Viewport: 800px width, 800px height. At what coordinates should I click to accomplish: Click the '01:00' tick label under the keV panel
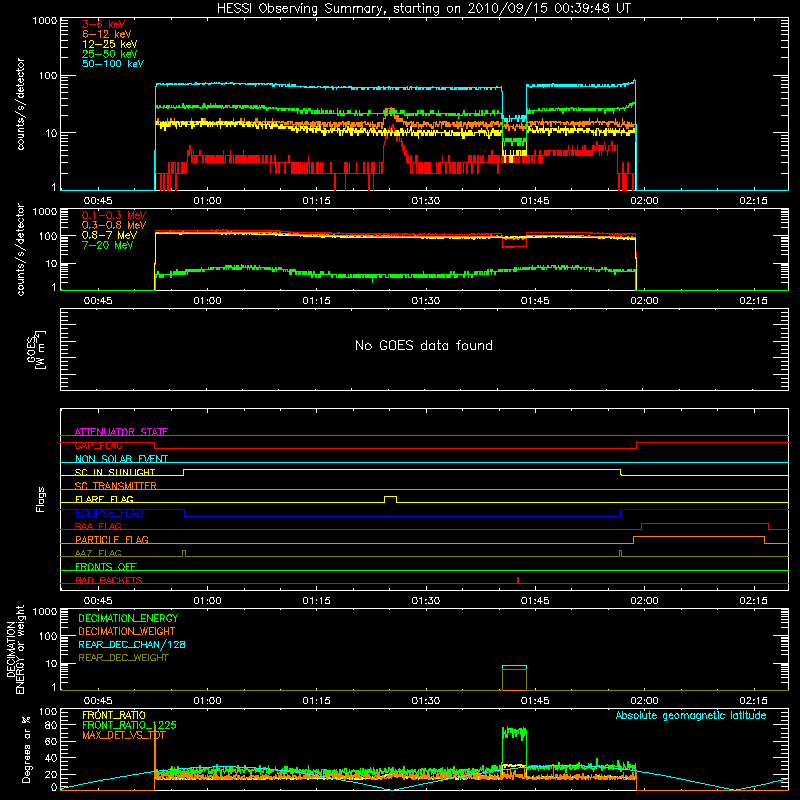207,201
